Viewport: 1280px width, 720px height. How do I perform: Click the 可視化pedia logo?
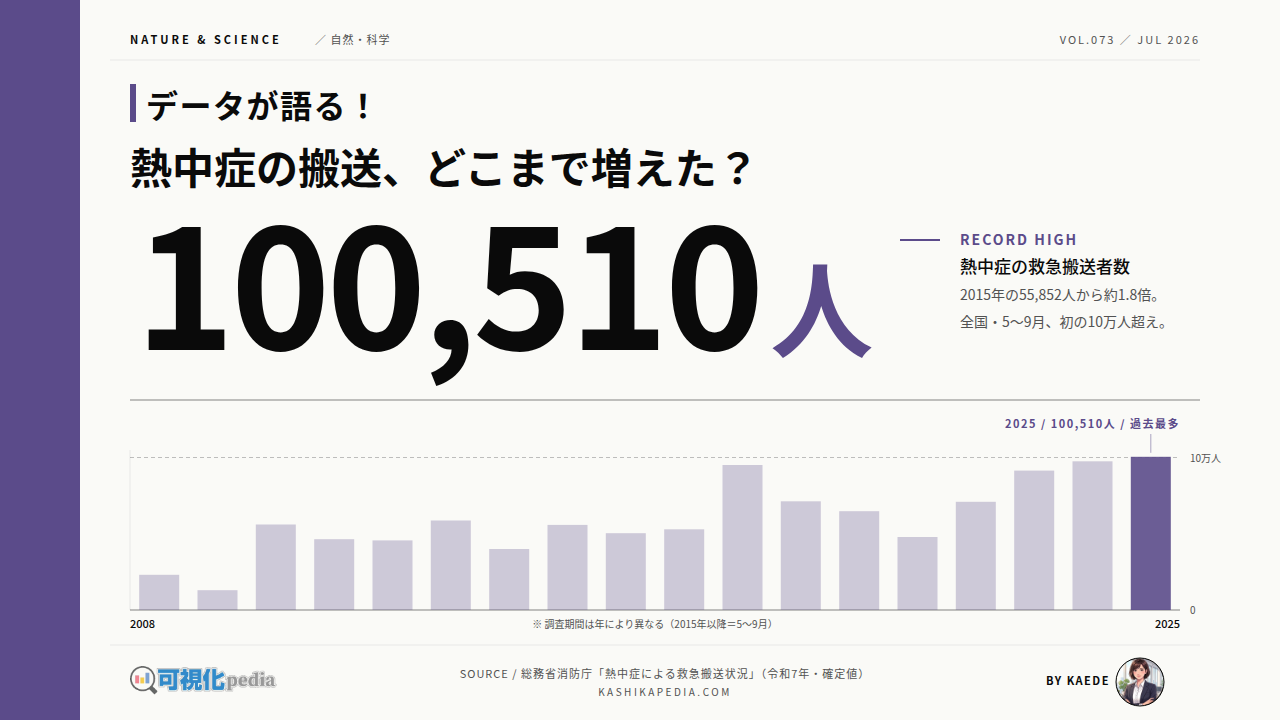pos(203,680)
